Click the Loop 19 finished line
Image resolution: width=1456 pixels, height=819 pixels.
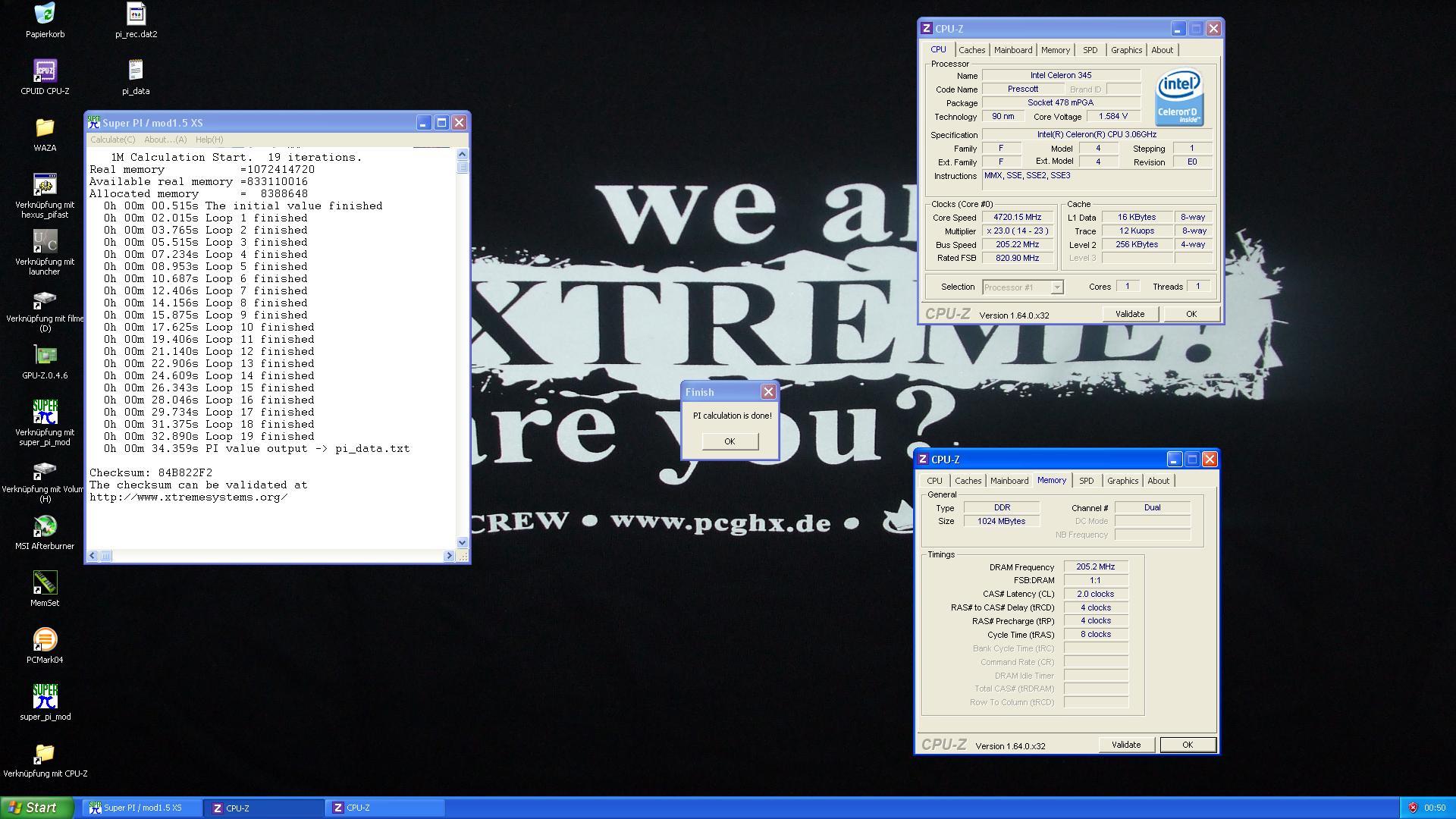(209, 437)
